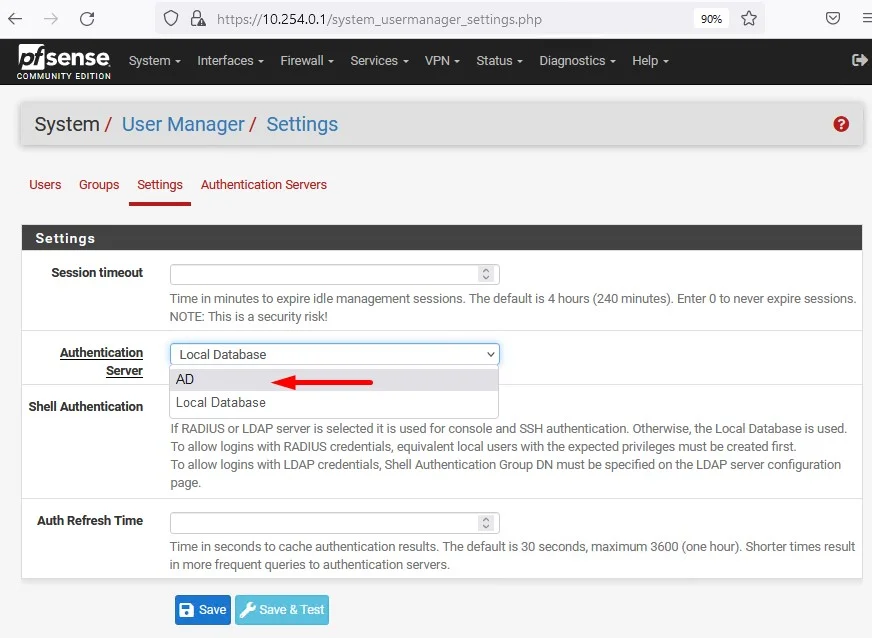This screenshot has height=638, width=872.
Task: Click the Save & Test button
Action: click(281, 610)
